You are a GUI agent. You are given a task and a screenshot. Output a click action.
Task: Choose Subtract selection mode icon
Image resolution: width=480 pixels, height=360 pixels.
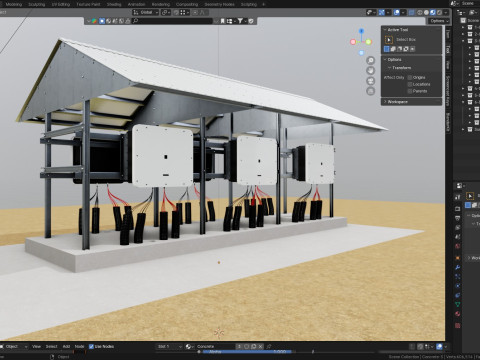pyautogui.click(x=399, y=49)
